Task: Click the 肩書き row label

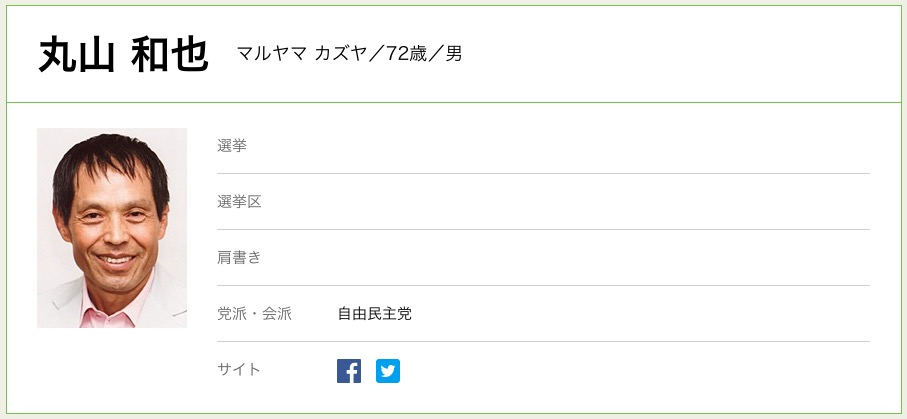Action: [x=239, y=258]
